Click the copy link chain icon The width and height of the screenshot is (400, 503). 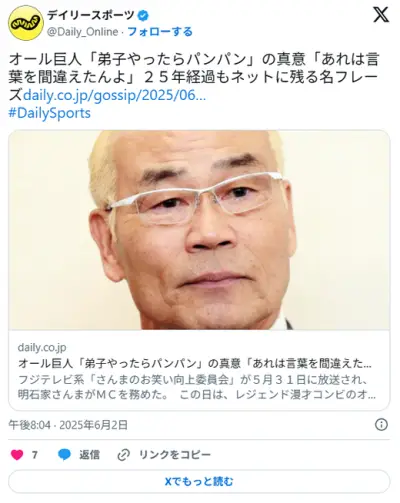coord(124,455)
